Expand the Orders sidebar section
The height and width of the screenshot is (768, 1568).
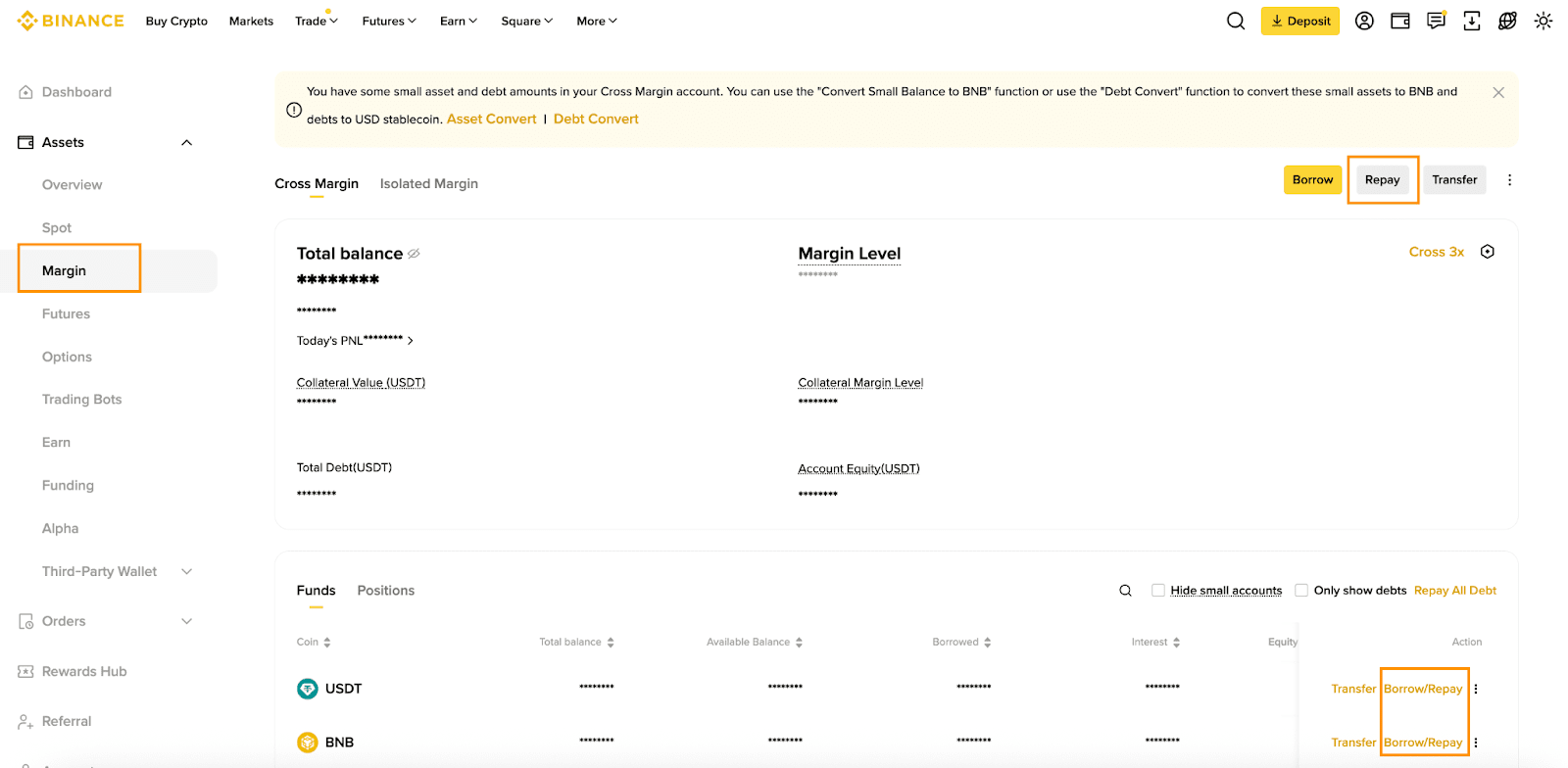(x=187, y=621)
